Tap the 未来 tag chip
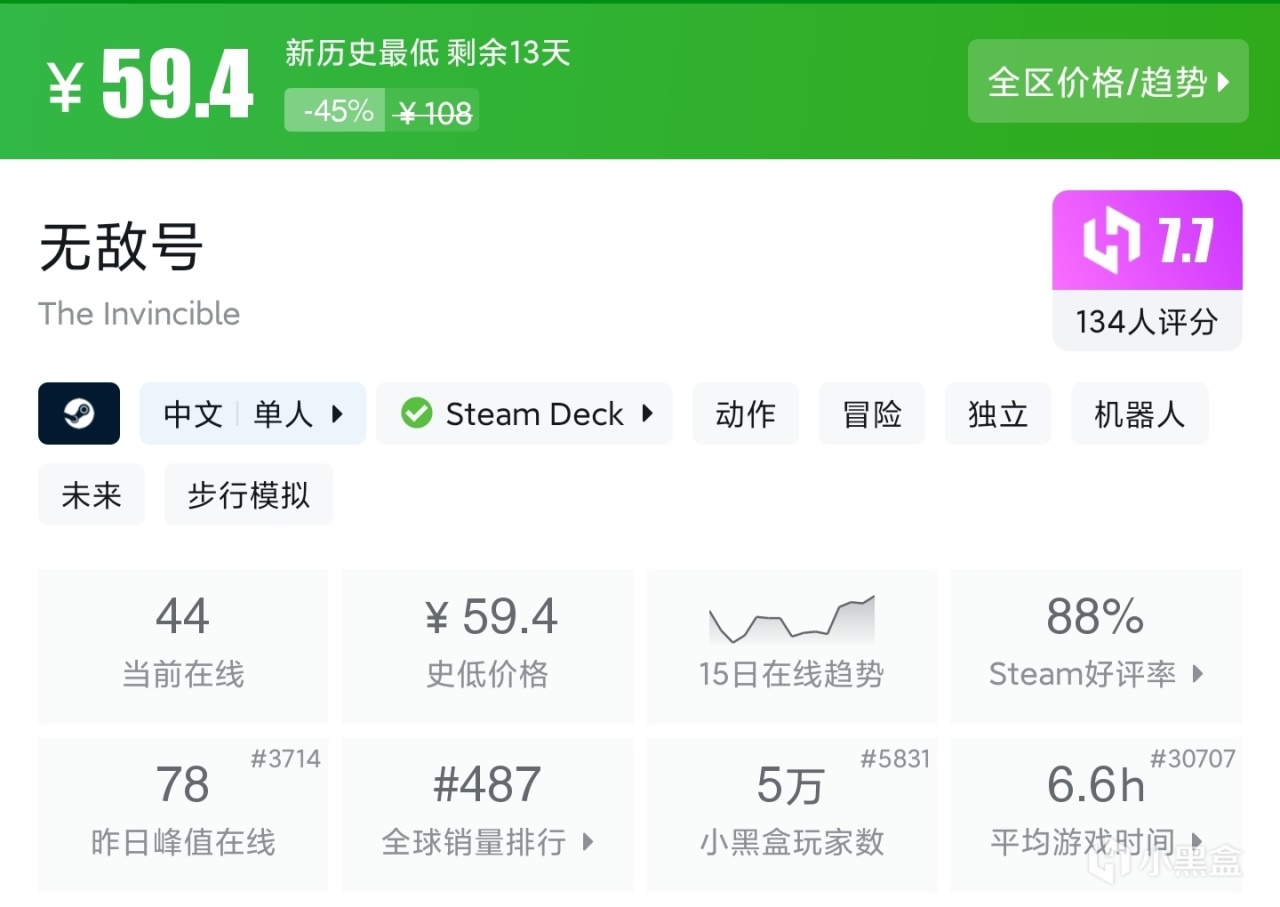The width and height of the screenshot is (1280, 907). (x=91, y=495)
